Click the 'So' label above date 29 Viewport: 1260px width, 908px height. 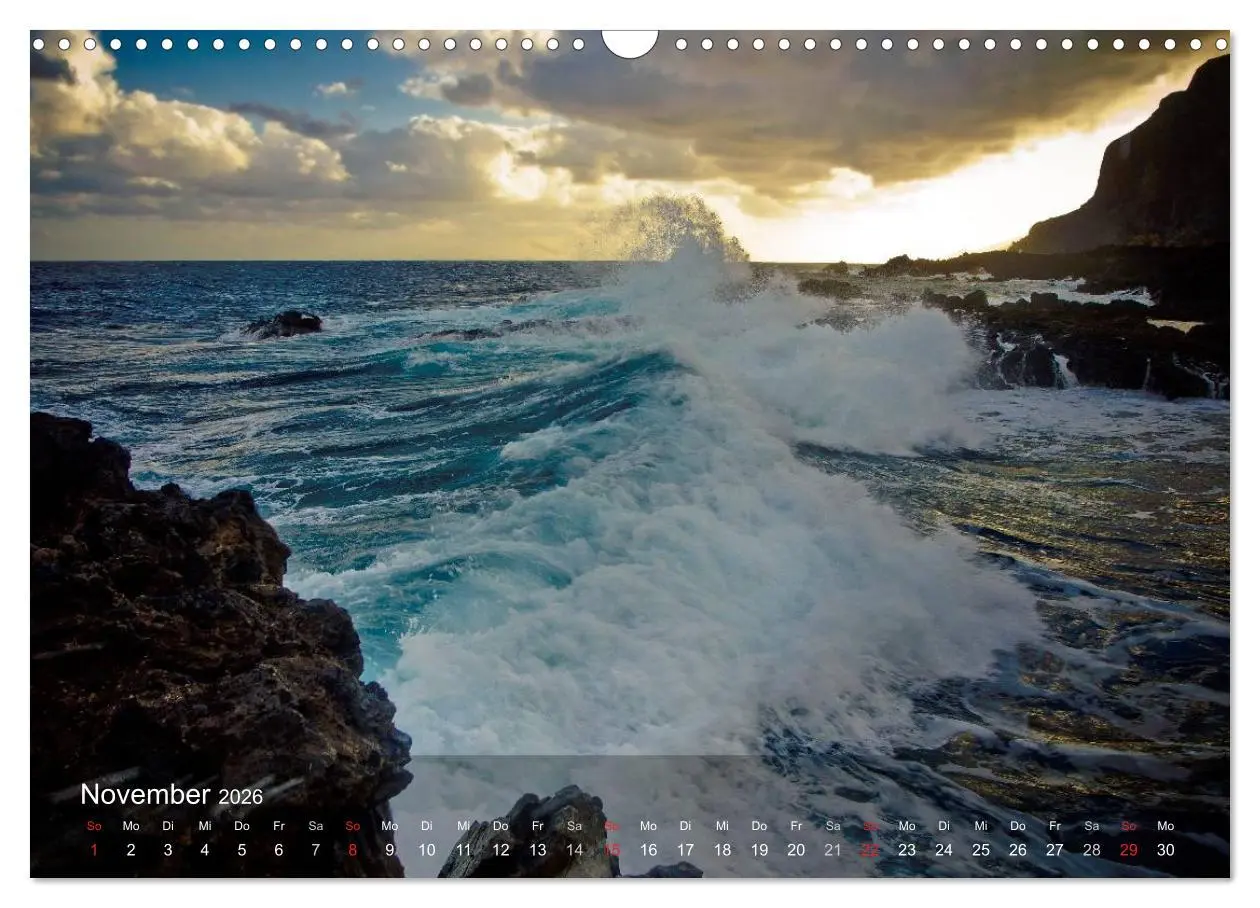pyautogui.click(x=1129, y=826)
